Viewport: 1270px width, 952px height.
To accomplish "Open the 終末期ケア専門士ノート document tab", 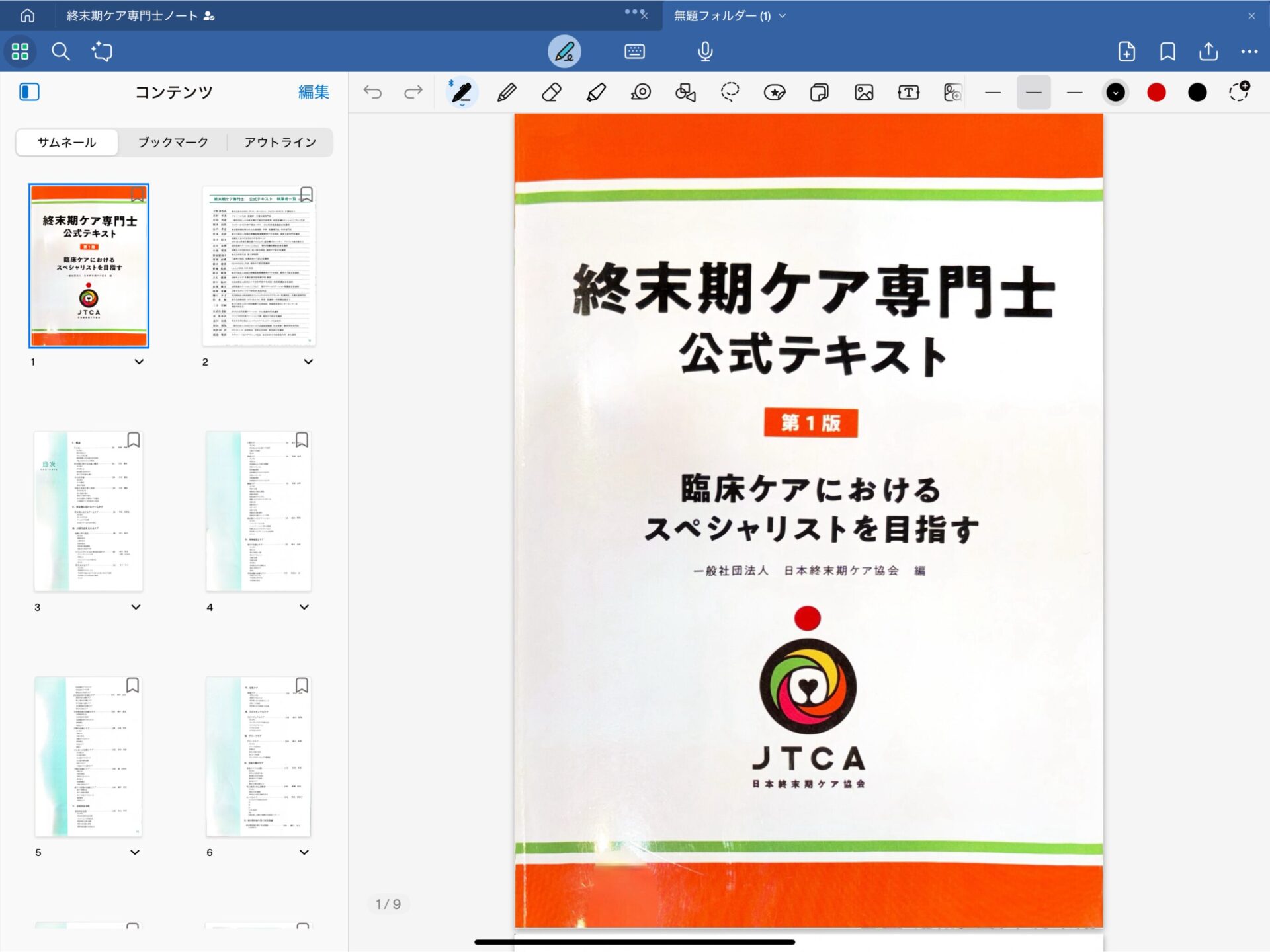I will click(x=140, y=15).
